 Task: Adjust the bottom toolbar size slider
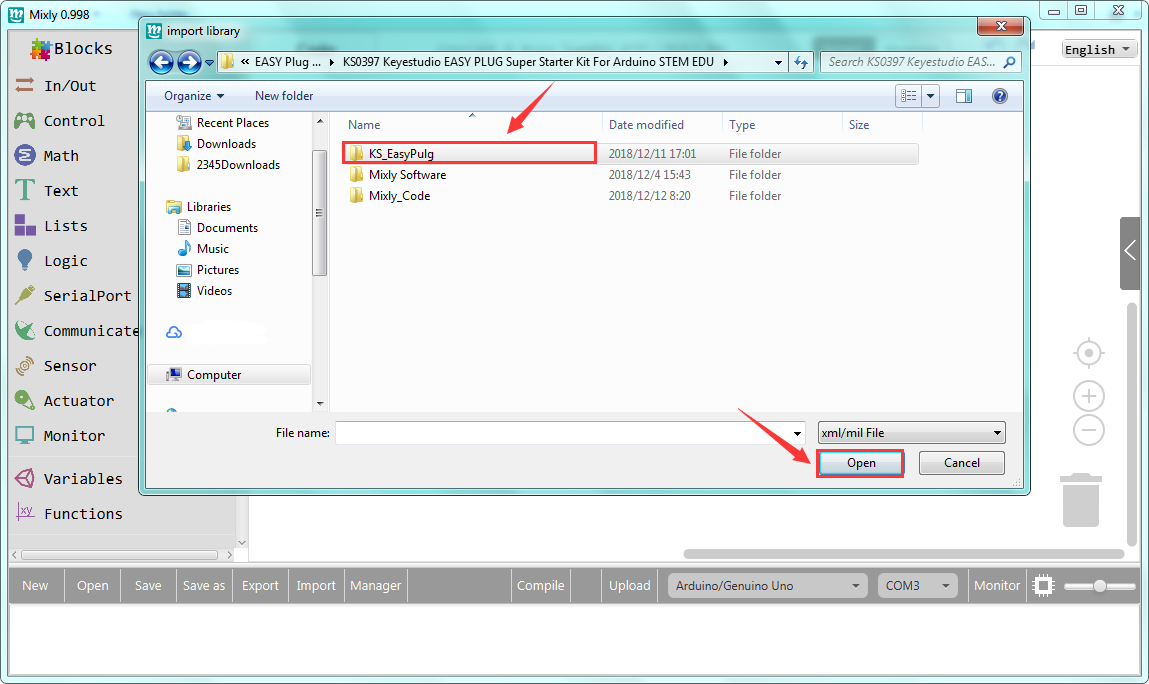click(1099, 586)
